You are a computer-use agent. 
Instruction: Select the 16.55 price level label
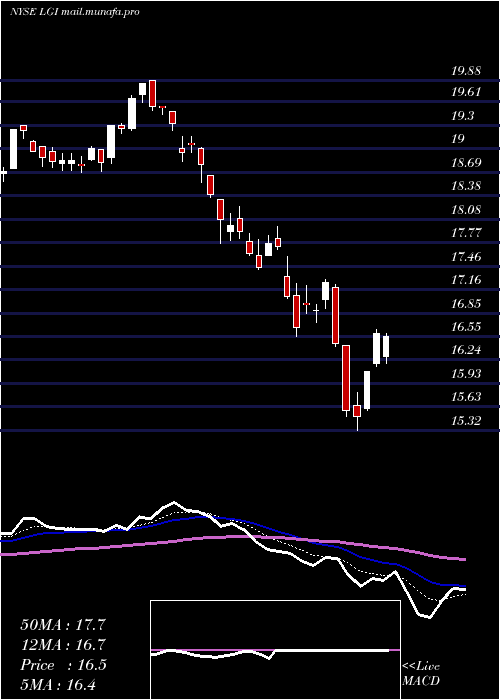click(466, 326)
